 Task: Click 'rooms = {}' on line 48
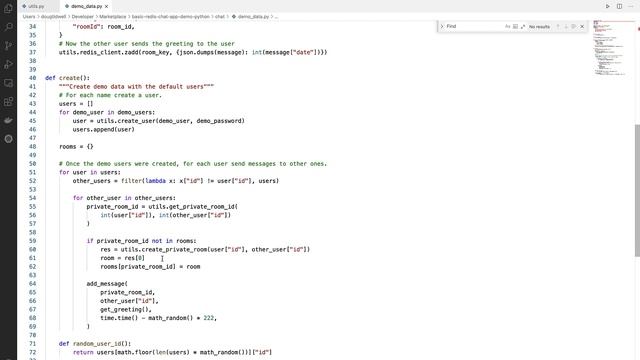(x=76, y=147)
